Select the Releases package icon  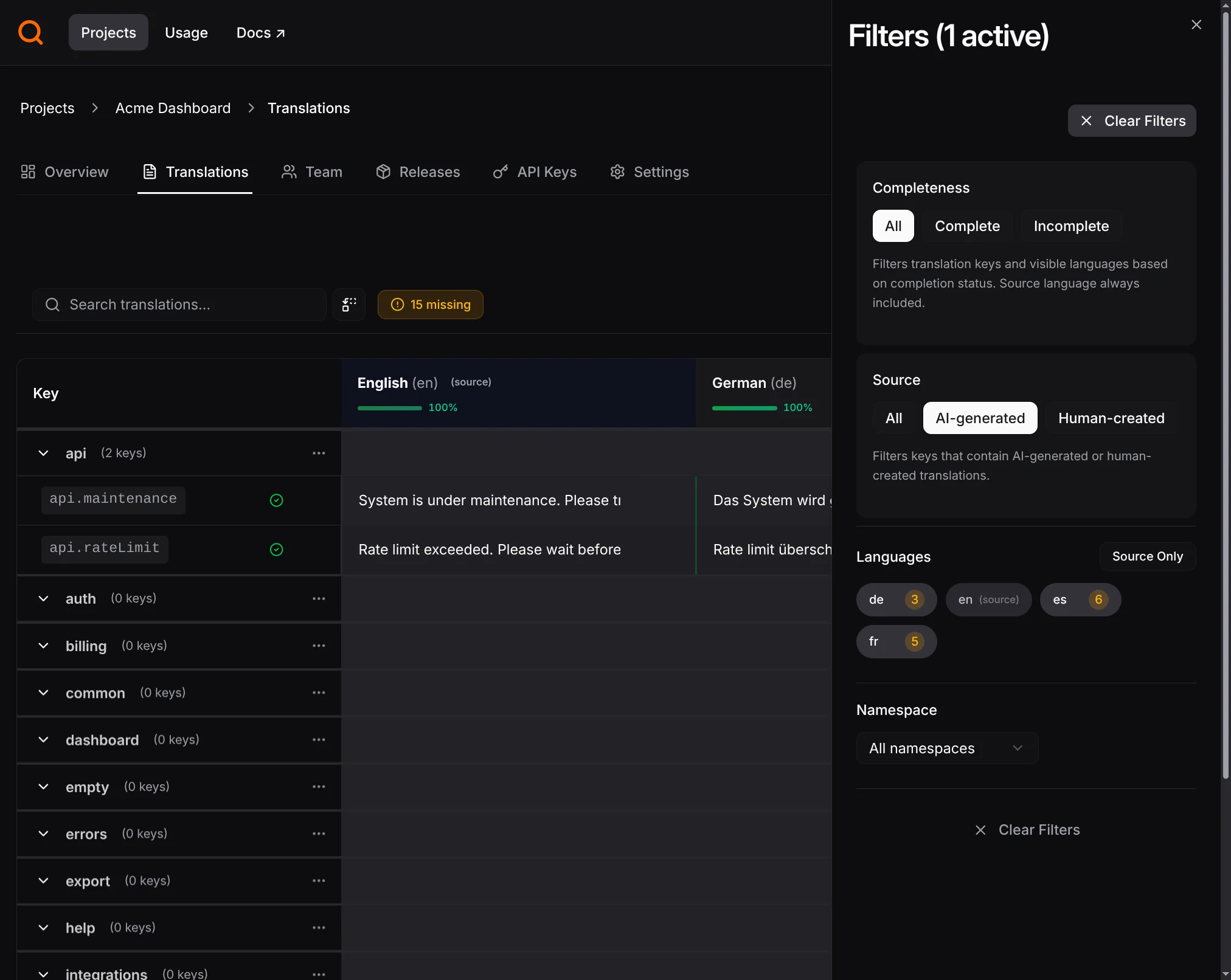click(383, 172)
